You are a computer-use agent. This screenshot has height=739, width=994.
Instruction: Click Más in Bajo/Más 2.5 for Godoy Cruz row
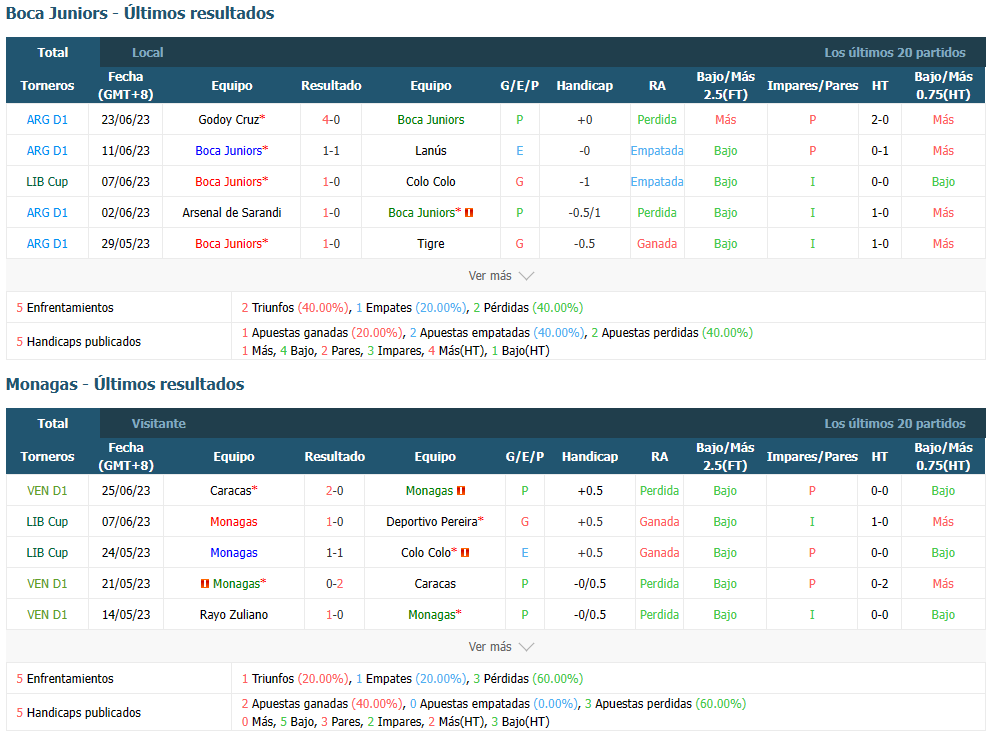tap(726, 120)
